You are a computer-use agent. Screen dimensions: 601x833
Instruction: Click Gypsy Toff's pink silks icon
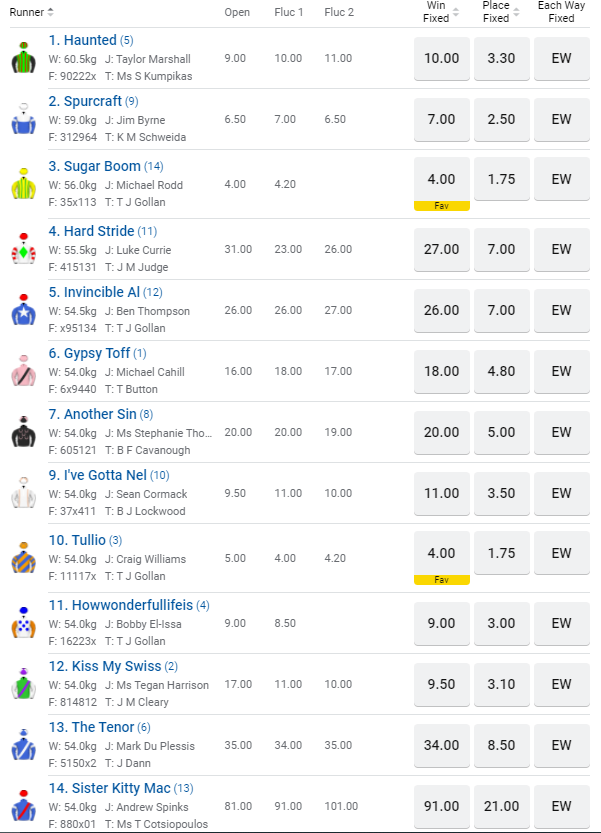pyautogui.click(x=22, y=371)
